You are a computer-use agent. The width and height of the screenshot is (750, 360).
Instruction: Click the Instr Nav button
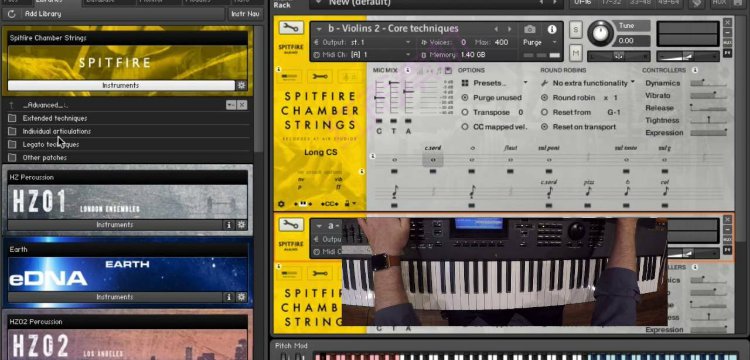[245, 14]
